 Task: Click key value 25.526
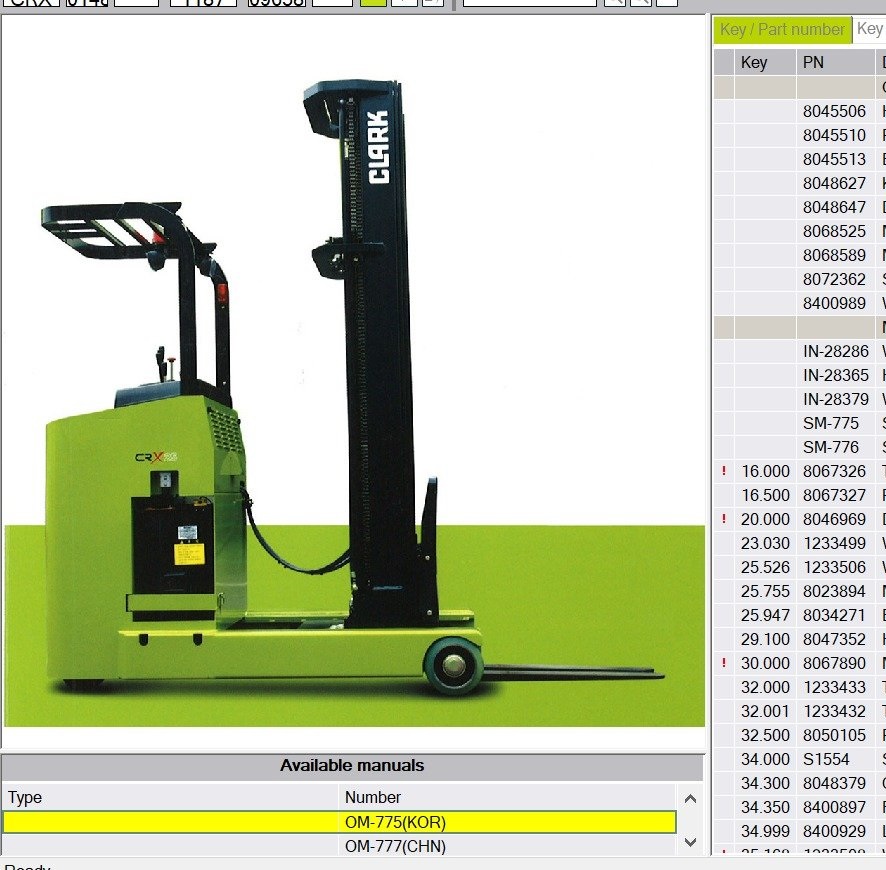(x=765, y=567)
